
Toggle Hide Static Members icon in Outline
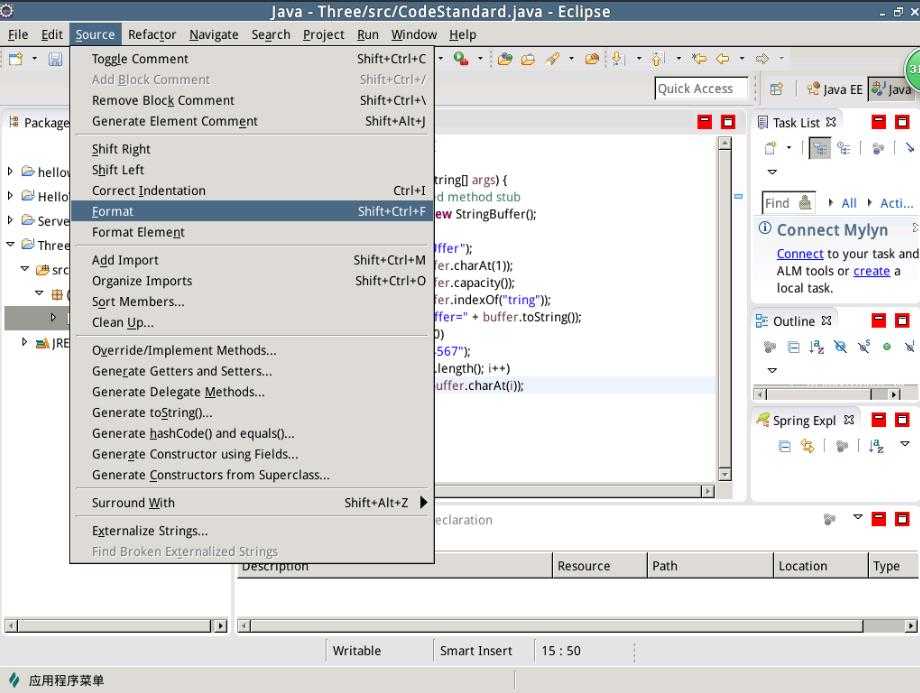[x=863, y=347]
